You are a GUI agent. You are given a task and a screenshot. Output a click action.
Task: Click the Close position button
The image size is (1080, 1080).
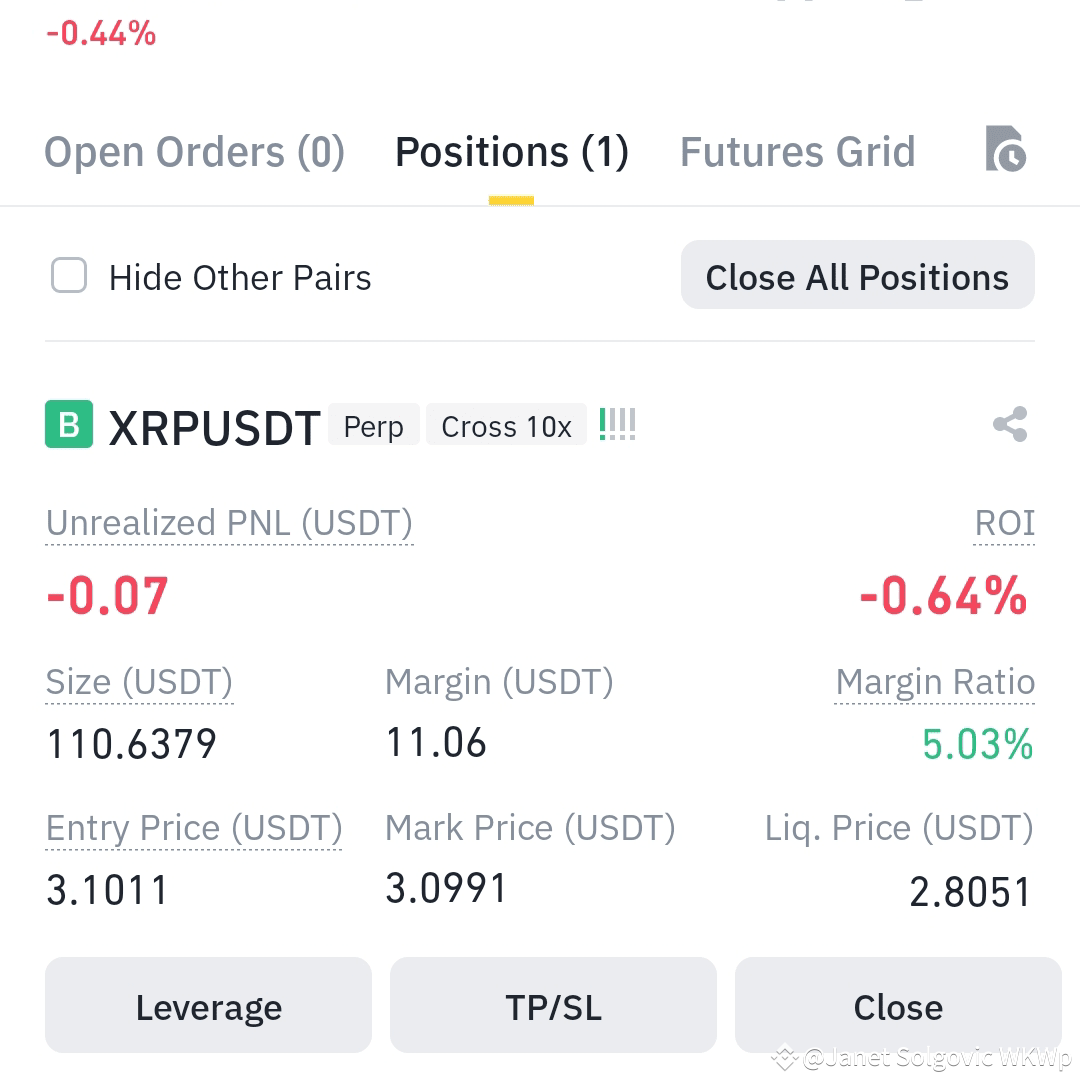pyautogui.click(x=898, y=1005)
